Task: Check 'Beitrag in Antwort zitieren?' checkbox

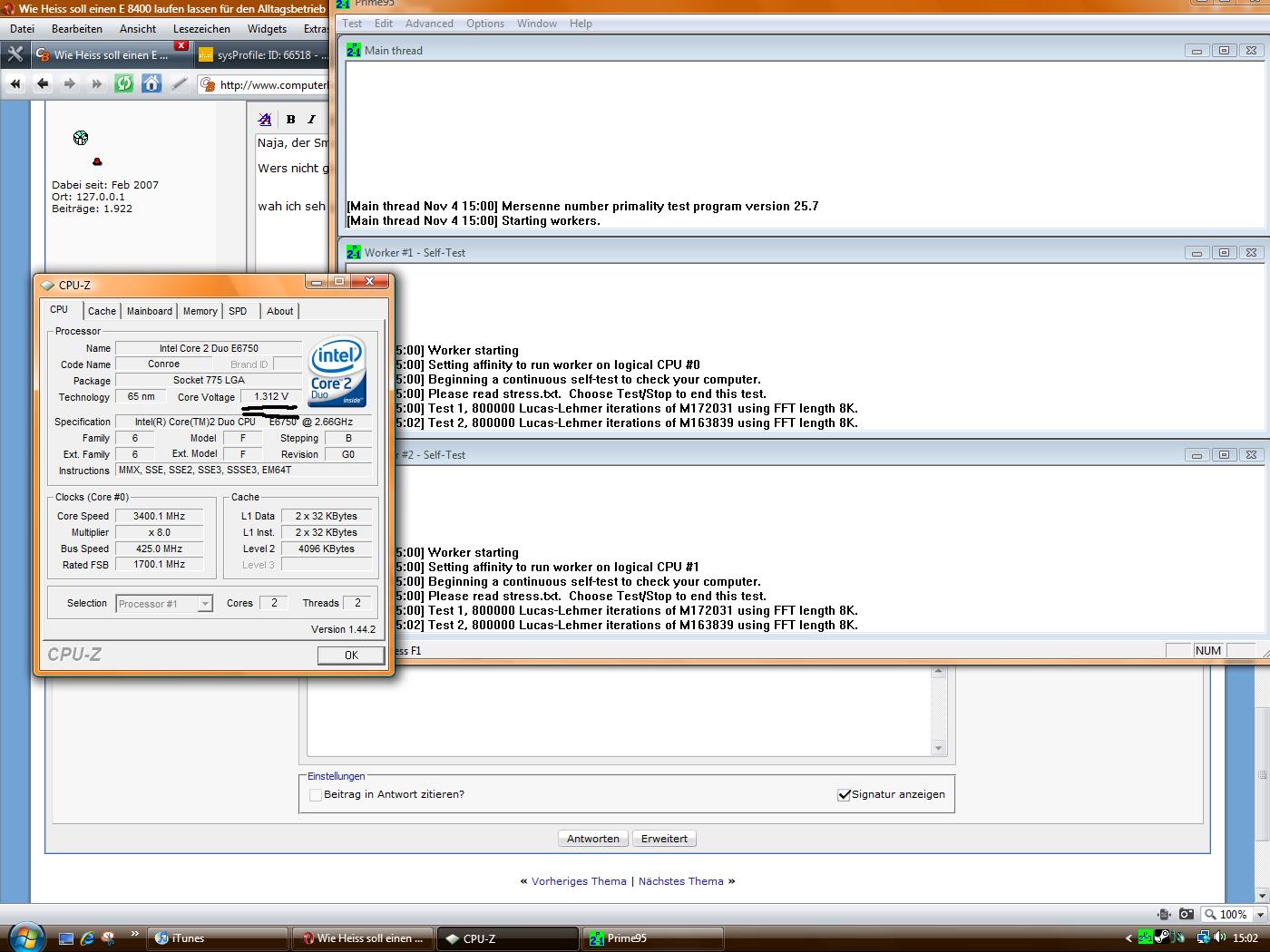Action: [x=316, y=795]
